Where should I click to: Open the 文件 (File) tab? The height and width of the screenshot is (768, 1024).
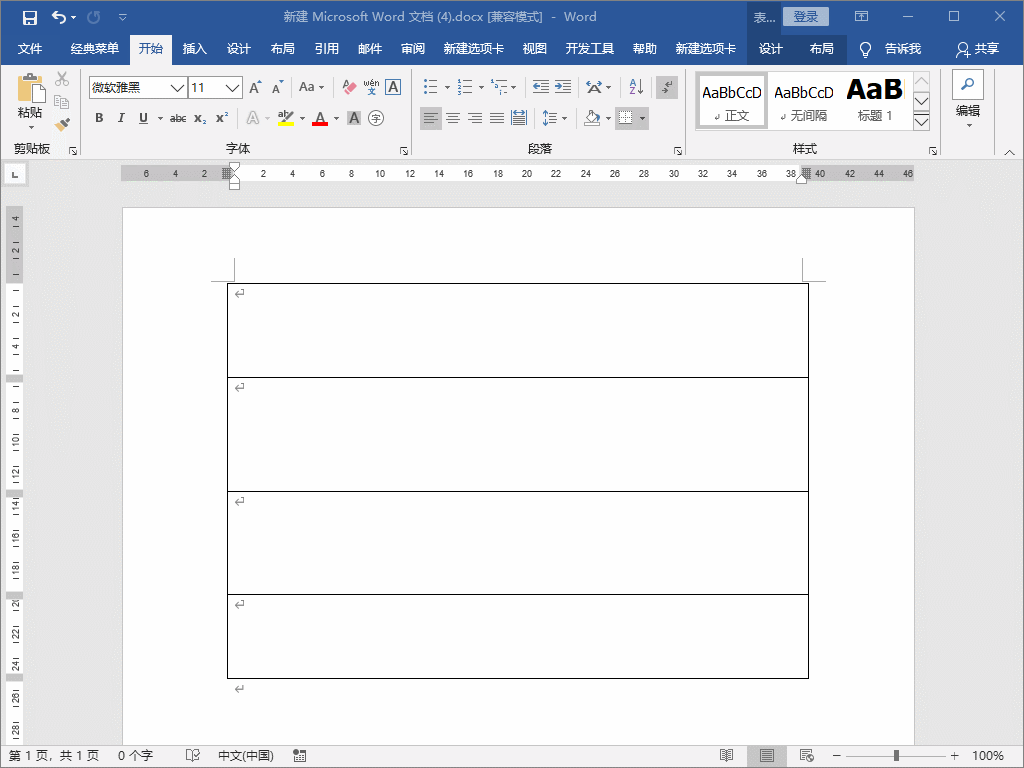[x=30, y=49]
